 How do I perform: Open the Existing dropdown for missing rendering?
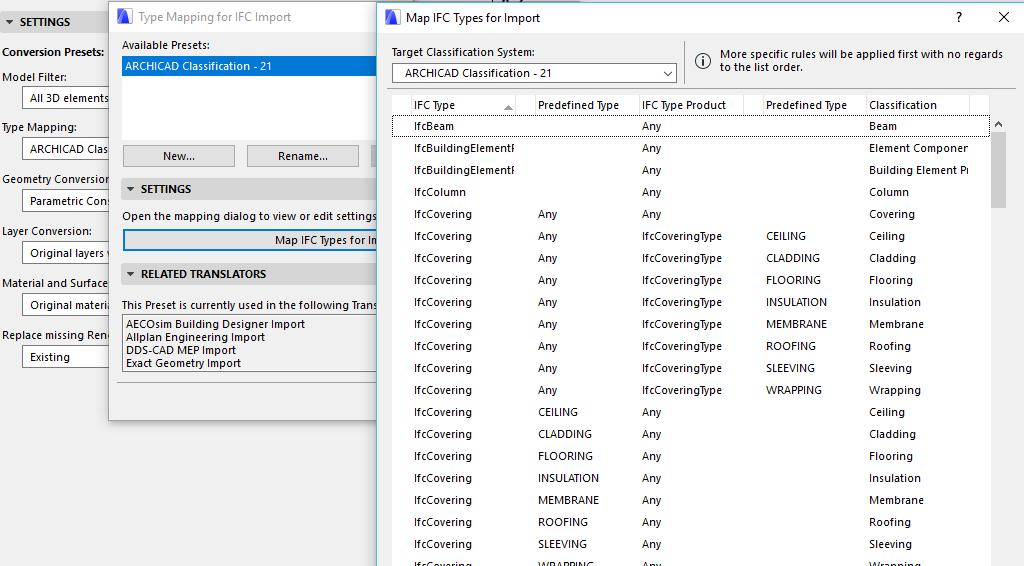65,357
